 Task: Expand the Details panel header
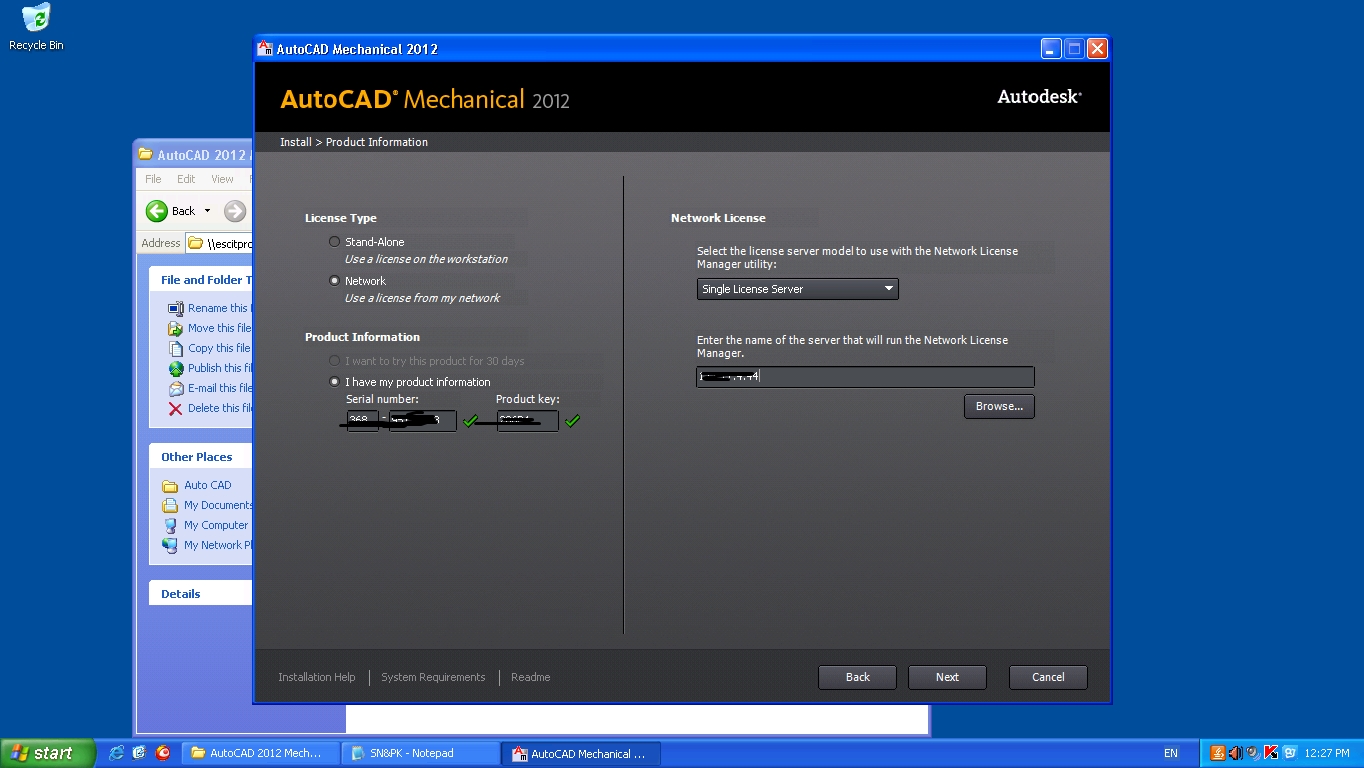pyautogui.click(x=201, y=594)
